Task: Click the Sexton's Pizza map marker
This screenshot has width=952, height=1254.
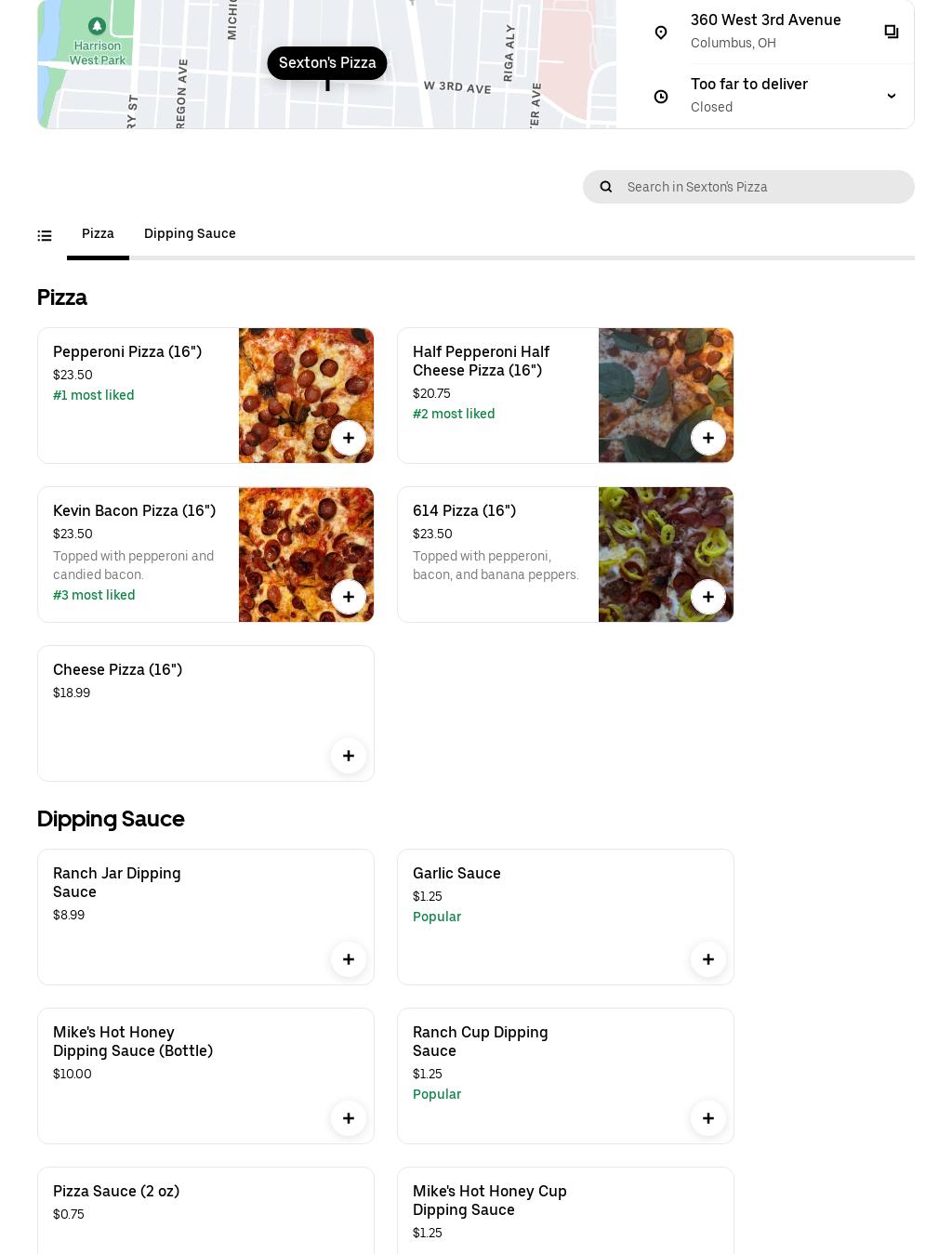Action: pos(327,62)
